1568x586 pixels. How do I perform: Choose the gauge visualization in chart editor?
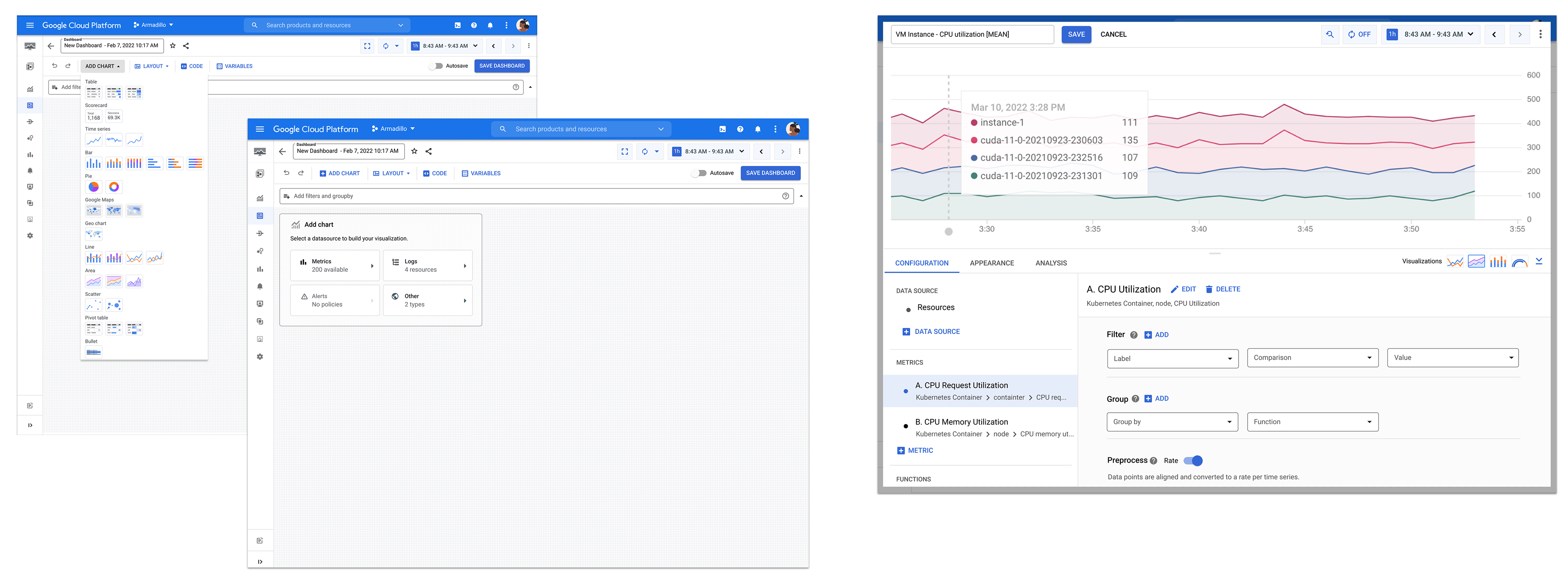1519,262
